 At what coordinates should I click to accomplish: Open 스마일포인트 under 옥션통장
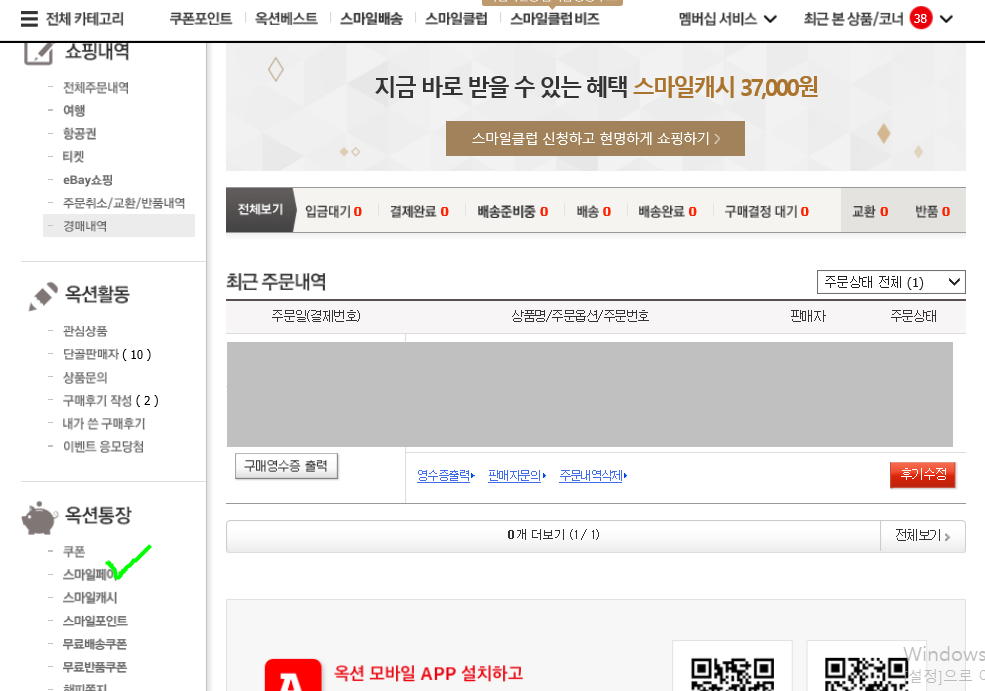click(x=95, y=621)
